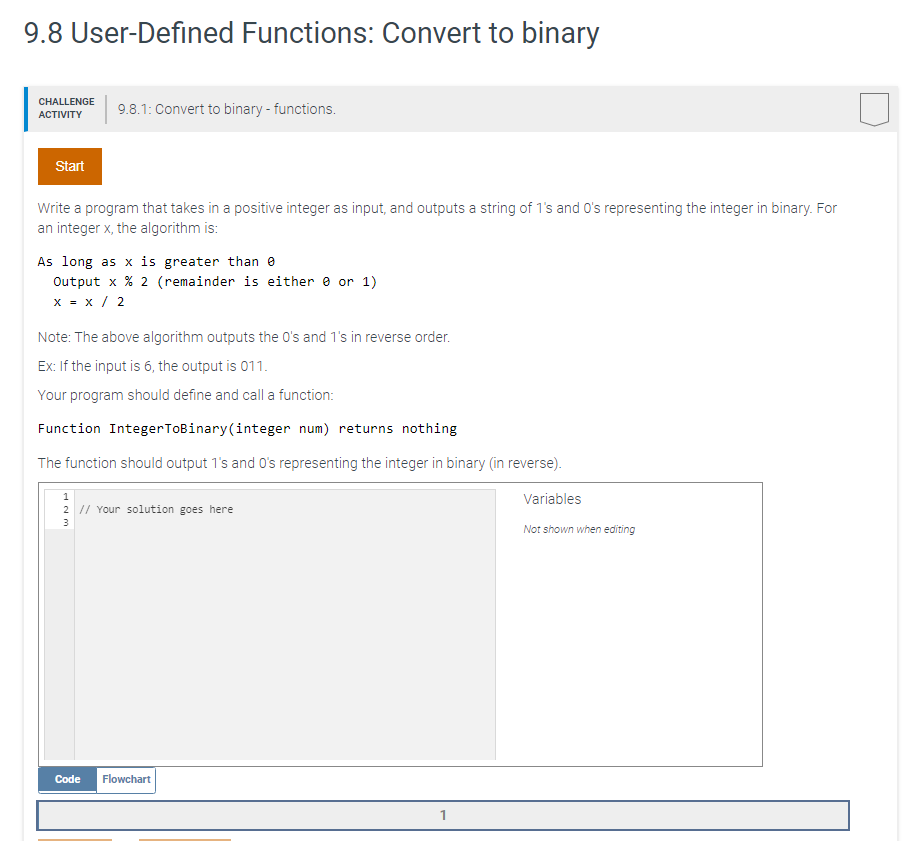Click the completion pennant icon top right
The width and height of the screenshot is (911, 841).
[874, 110]
